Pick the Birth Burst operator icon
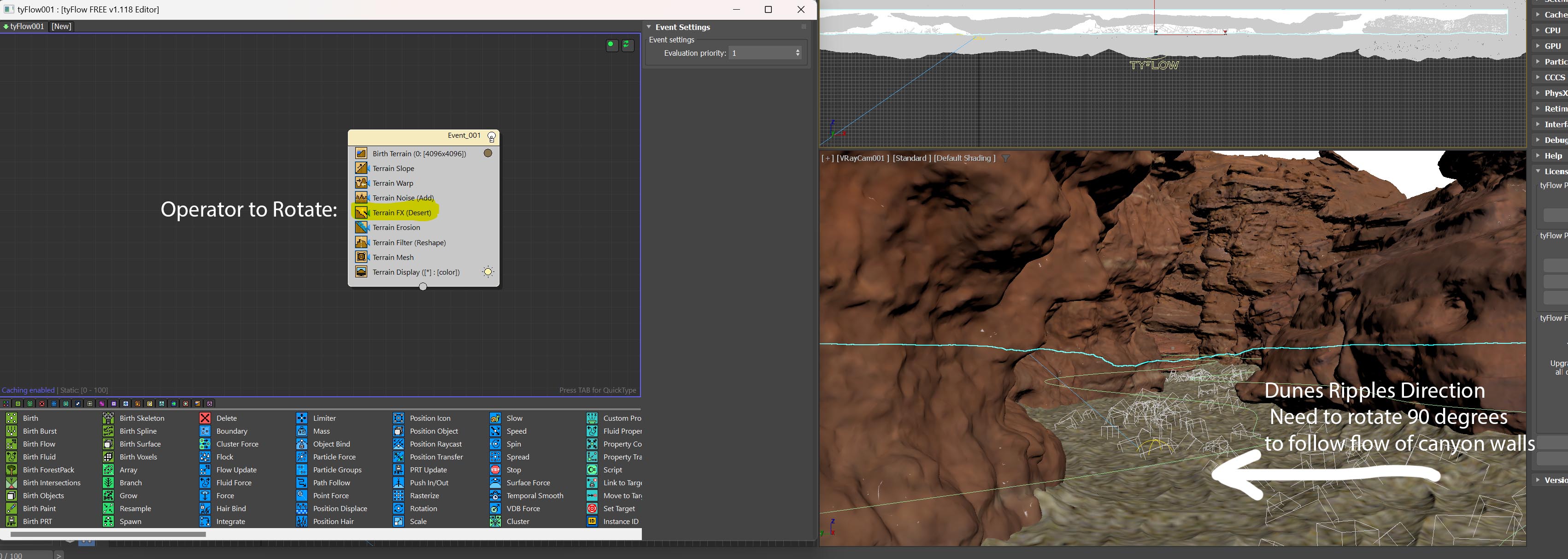 (x=12, y=430)
